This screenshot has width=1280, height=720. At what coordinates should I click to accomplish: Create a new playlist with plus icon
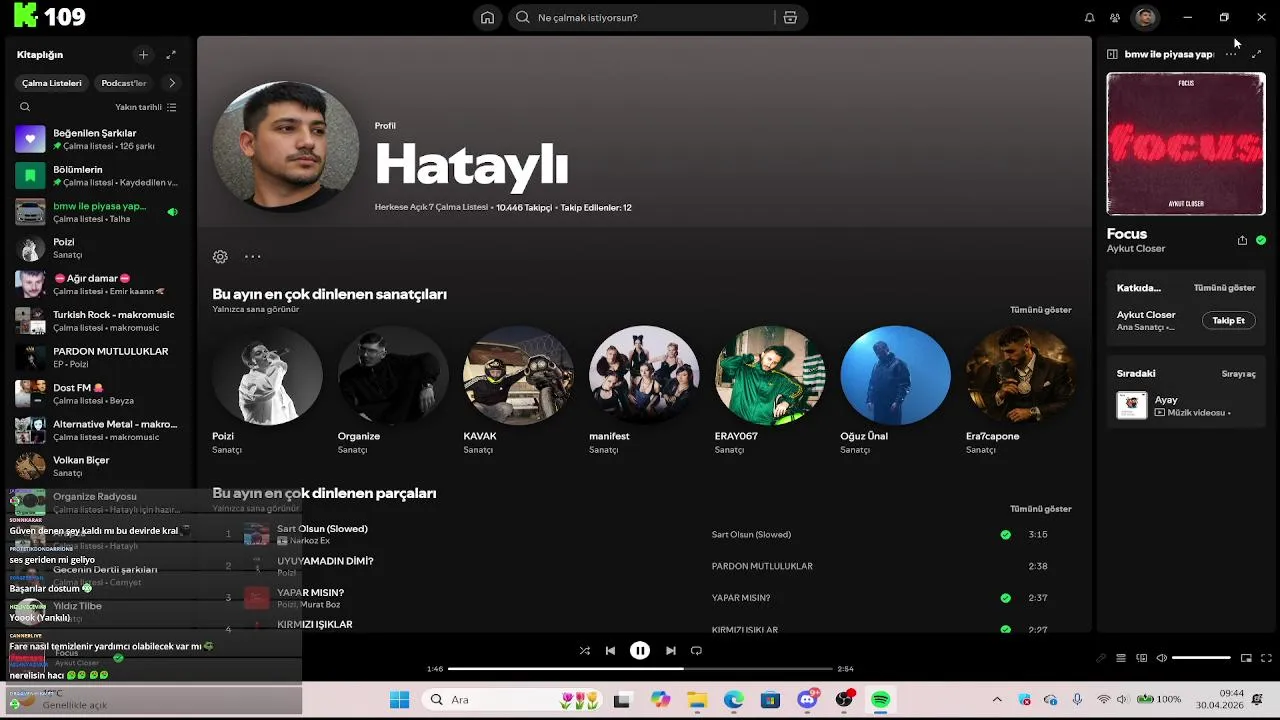[143, 55]
